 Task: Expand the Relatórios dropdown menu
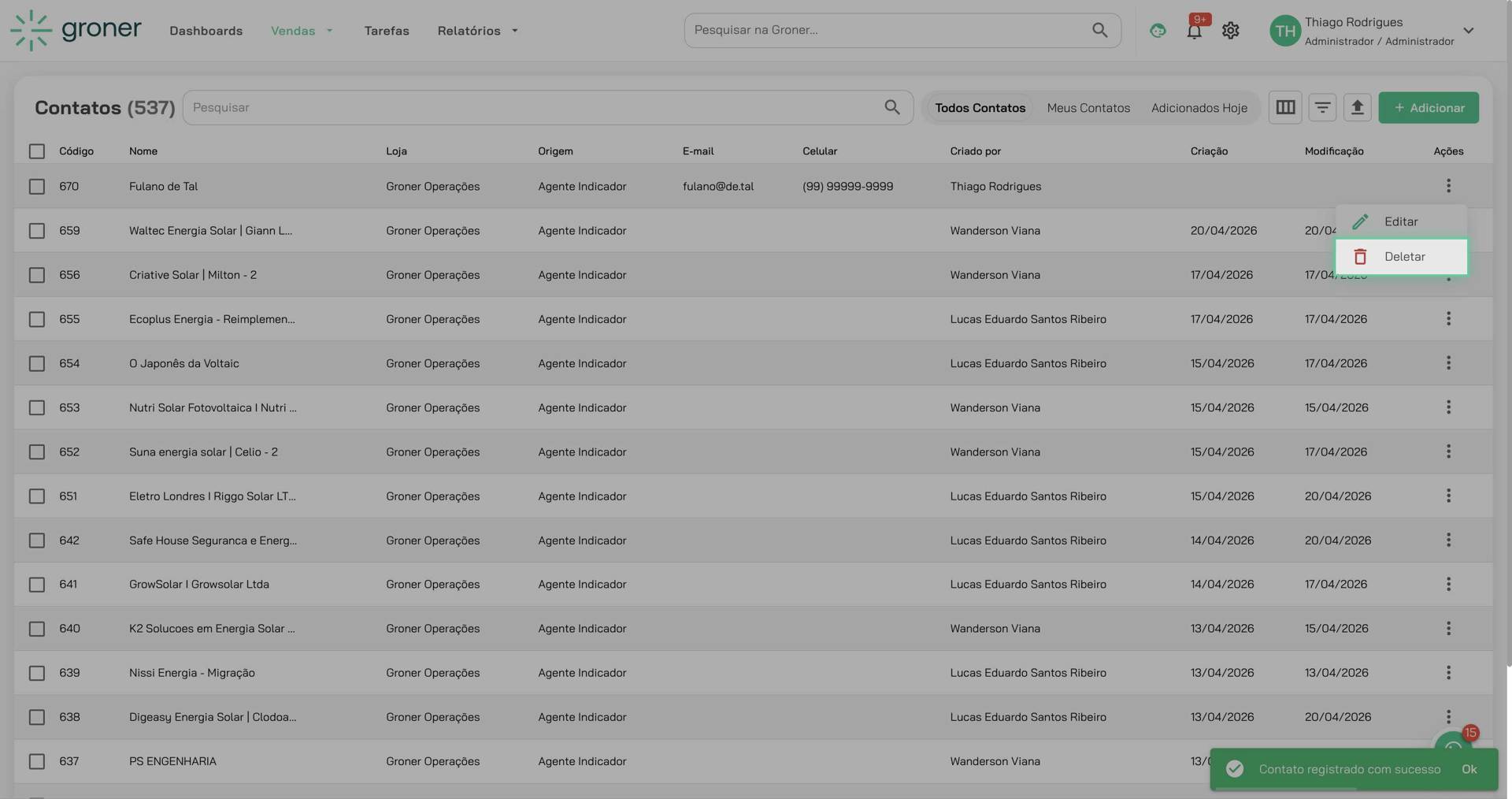pos(477,31)
